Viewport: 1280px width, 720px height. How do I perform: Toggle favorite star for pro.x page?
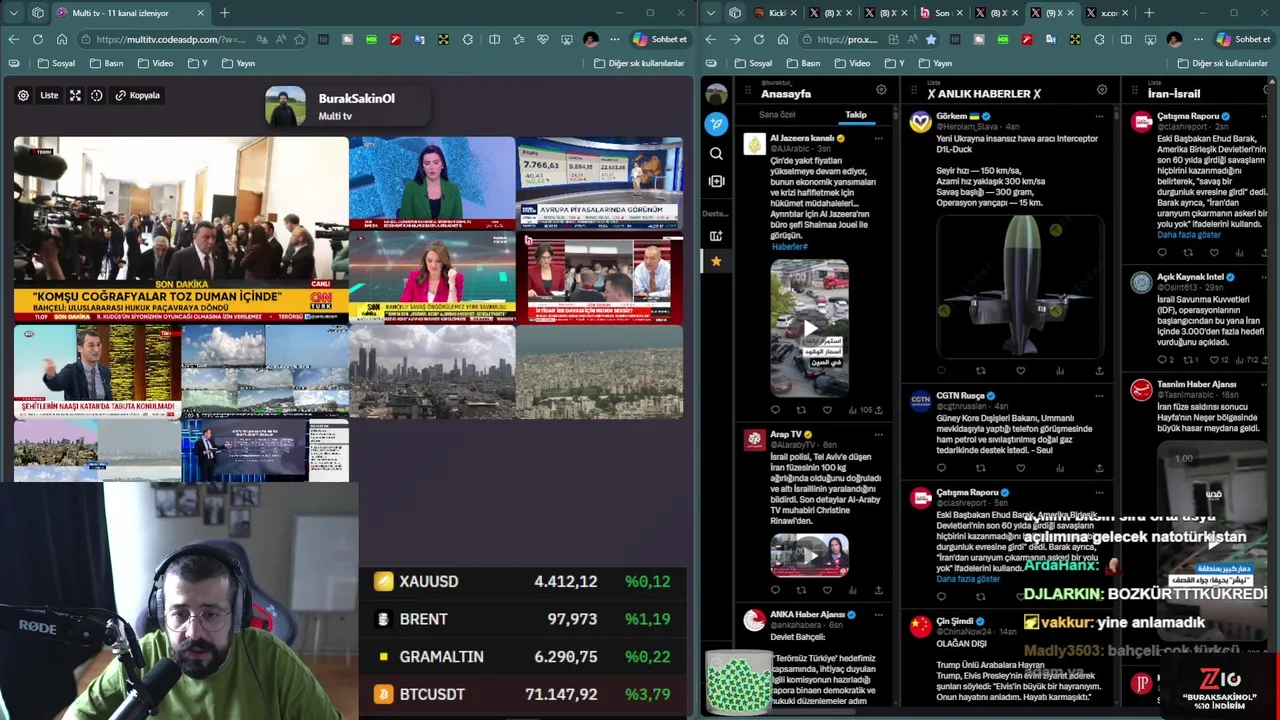coord(931,39)
